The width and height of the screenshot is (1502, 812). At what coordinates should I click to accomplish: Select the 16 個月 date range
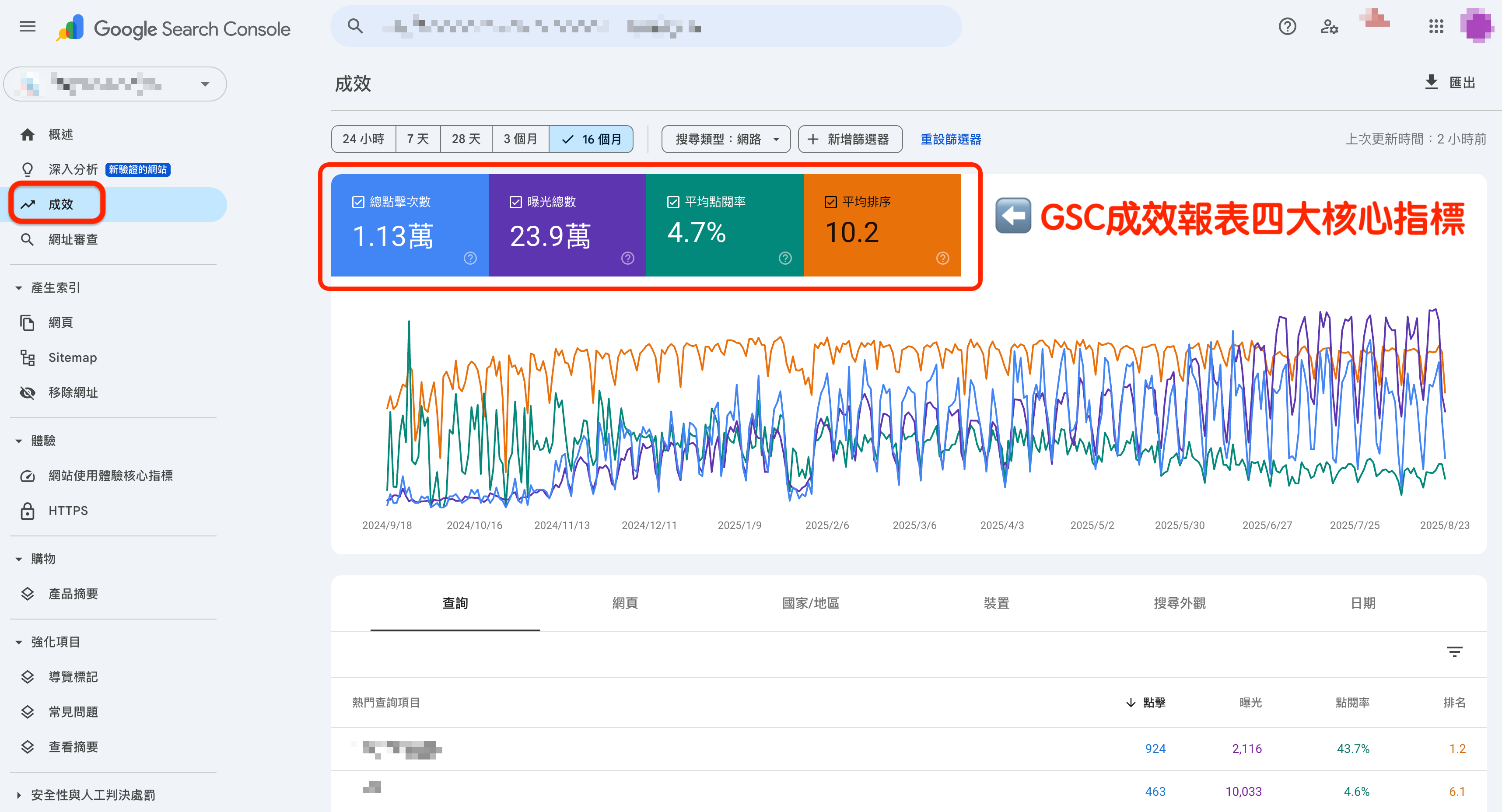591,139
